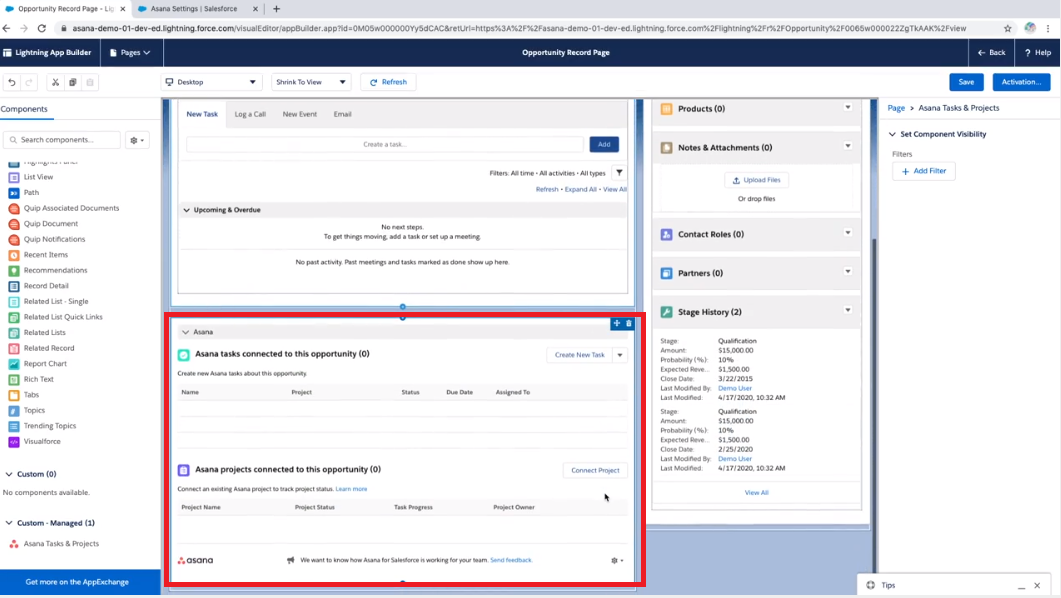Collapse Set Component Visibility section
This screenshot has width=1061, height=598.
click(892, 135)
